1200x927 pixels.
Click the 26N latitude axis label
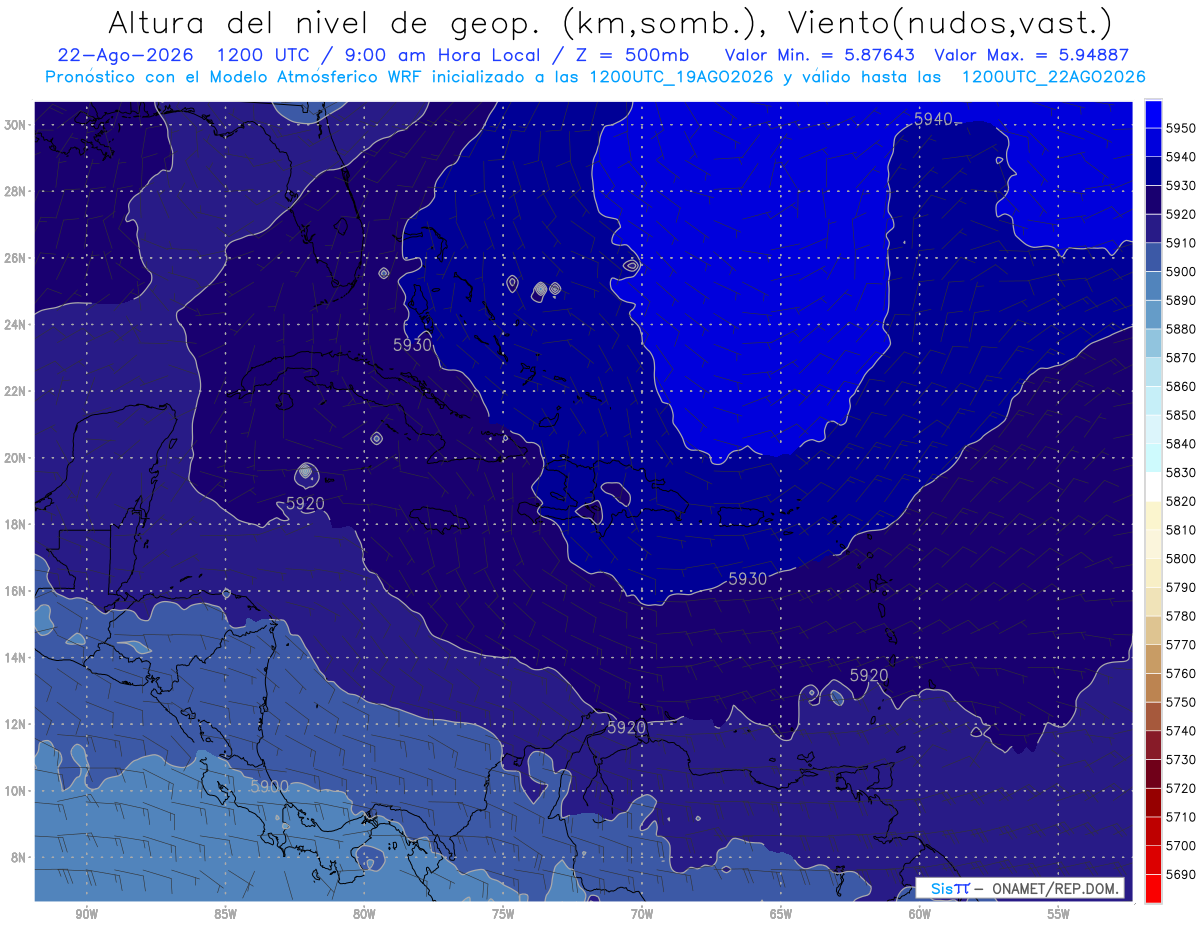(17, 258)
